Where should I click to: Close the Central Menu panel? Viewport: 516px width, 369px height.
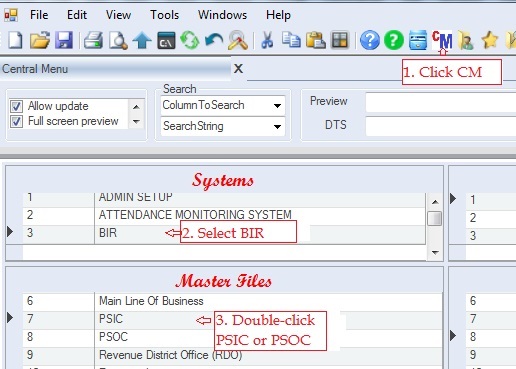click(238, 69)
